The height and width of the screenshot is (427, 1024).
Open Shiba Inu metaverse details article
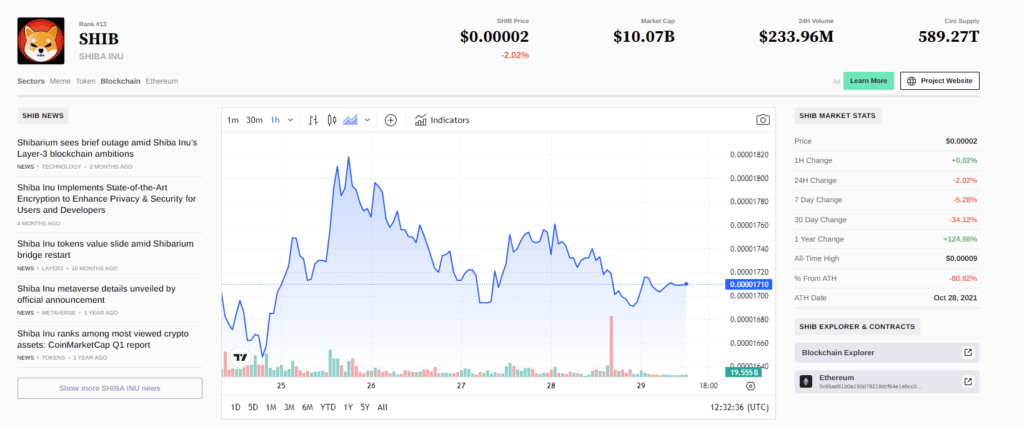click(97, 294)
